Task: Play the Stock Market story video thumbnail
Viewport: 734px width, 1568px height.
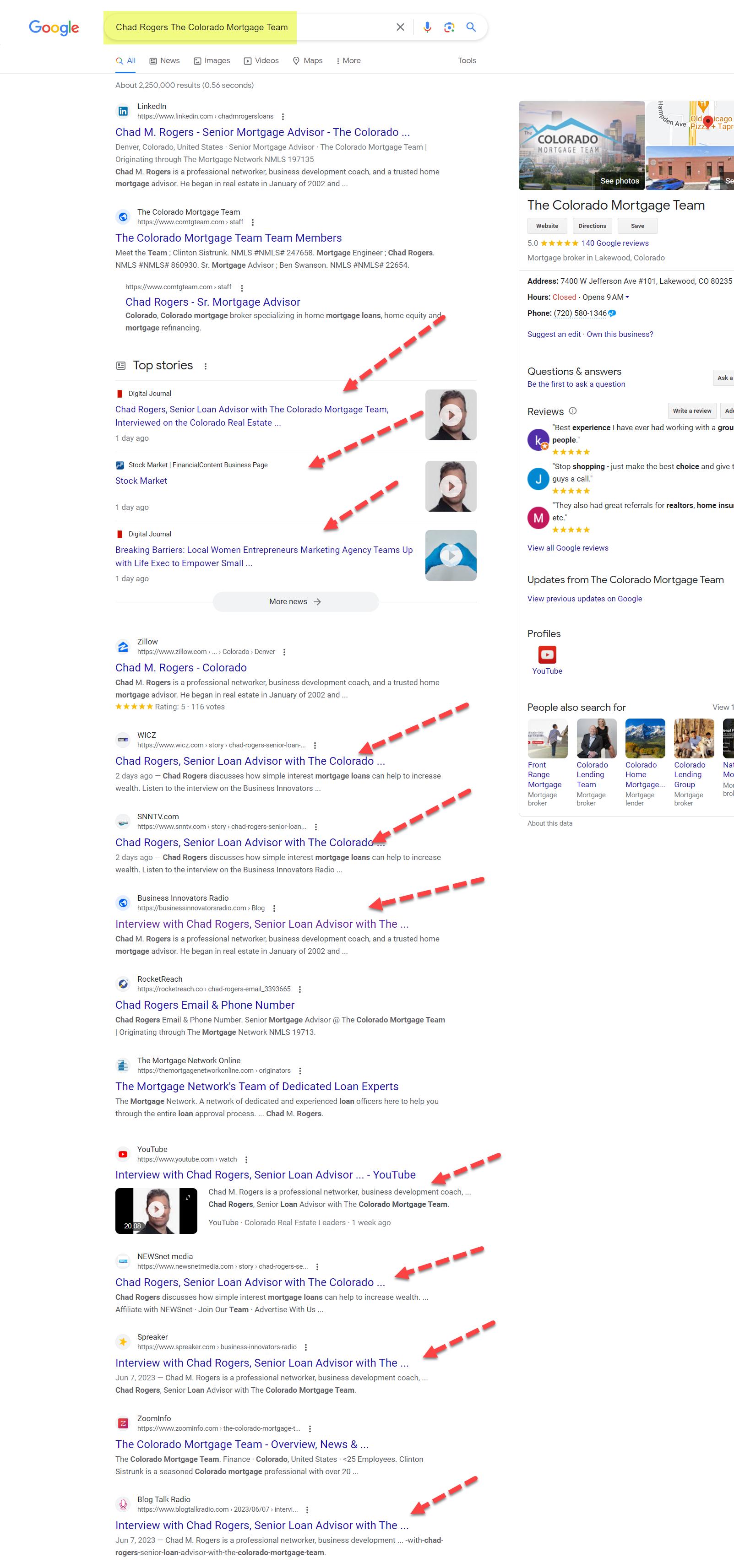Action: coord(451,487)
